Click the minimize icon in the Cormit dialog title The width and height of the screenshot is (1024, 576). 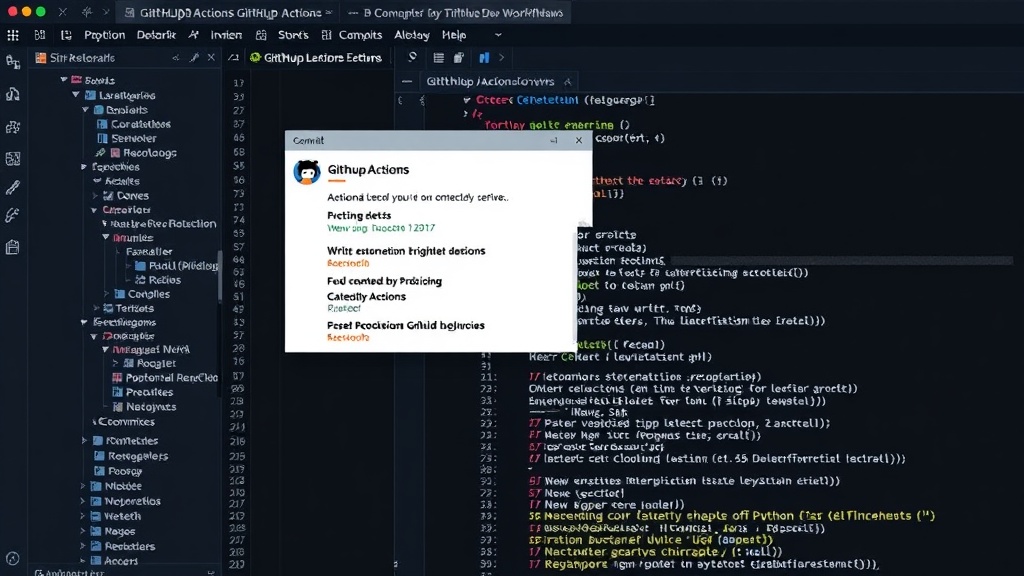tap(554, 140)
